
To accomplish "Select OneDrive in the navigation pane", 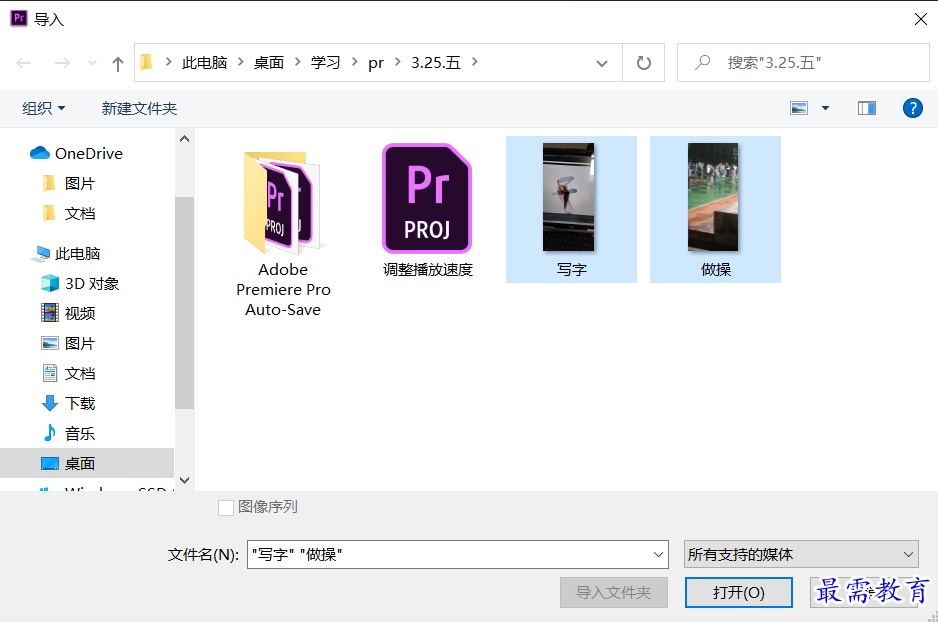I will pos(77,154).
